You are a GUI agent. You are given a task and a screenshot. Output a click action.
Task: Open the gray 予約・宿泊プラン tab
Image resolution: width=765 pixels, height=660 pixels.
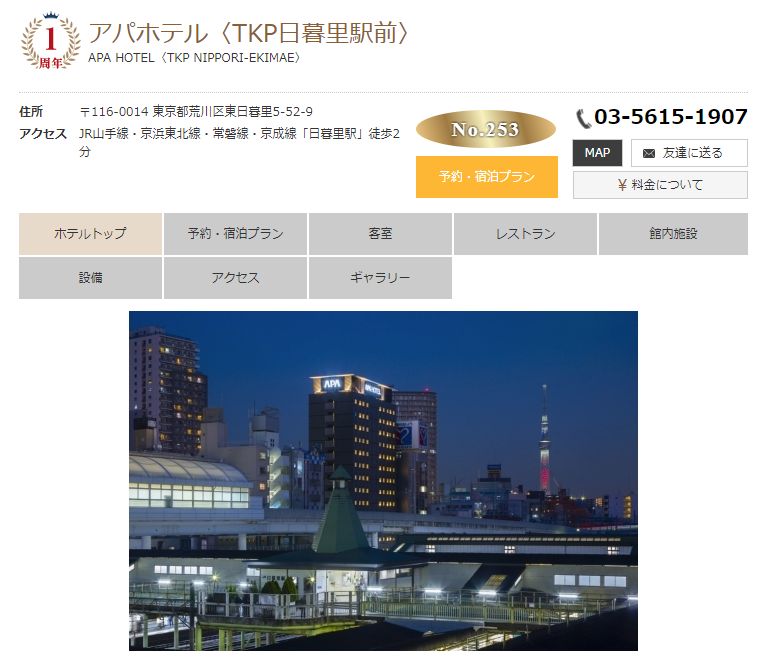tap(235, 234)
